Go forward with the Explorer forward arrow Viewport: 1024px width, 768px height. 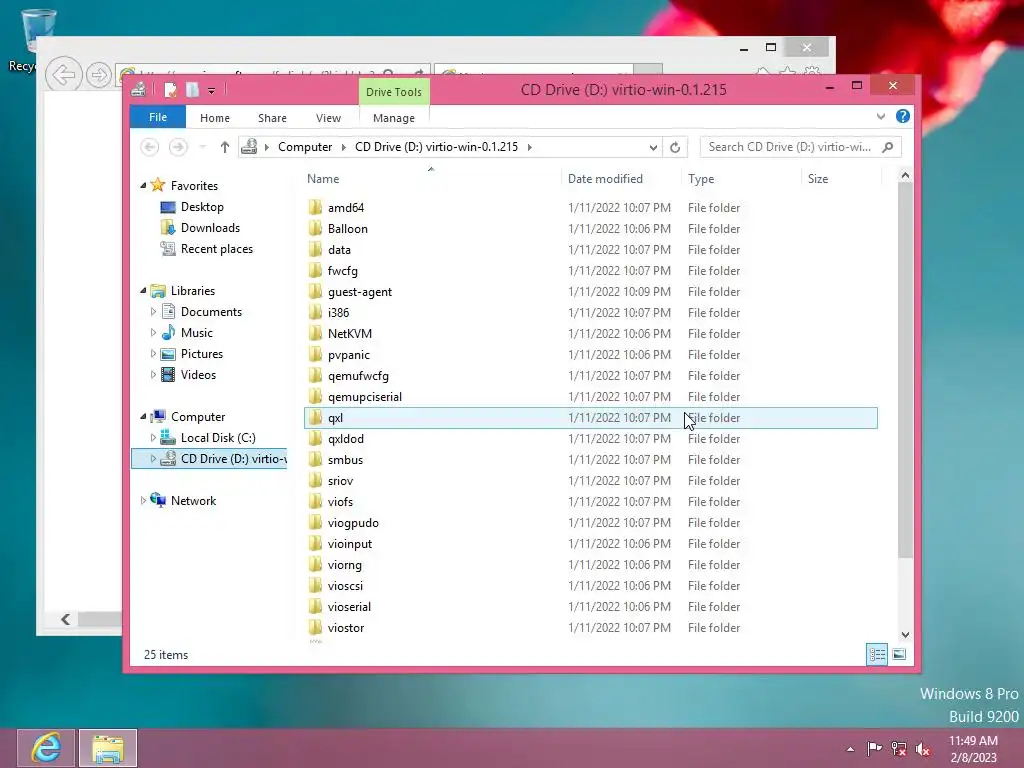178,147
